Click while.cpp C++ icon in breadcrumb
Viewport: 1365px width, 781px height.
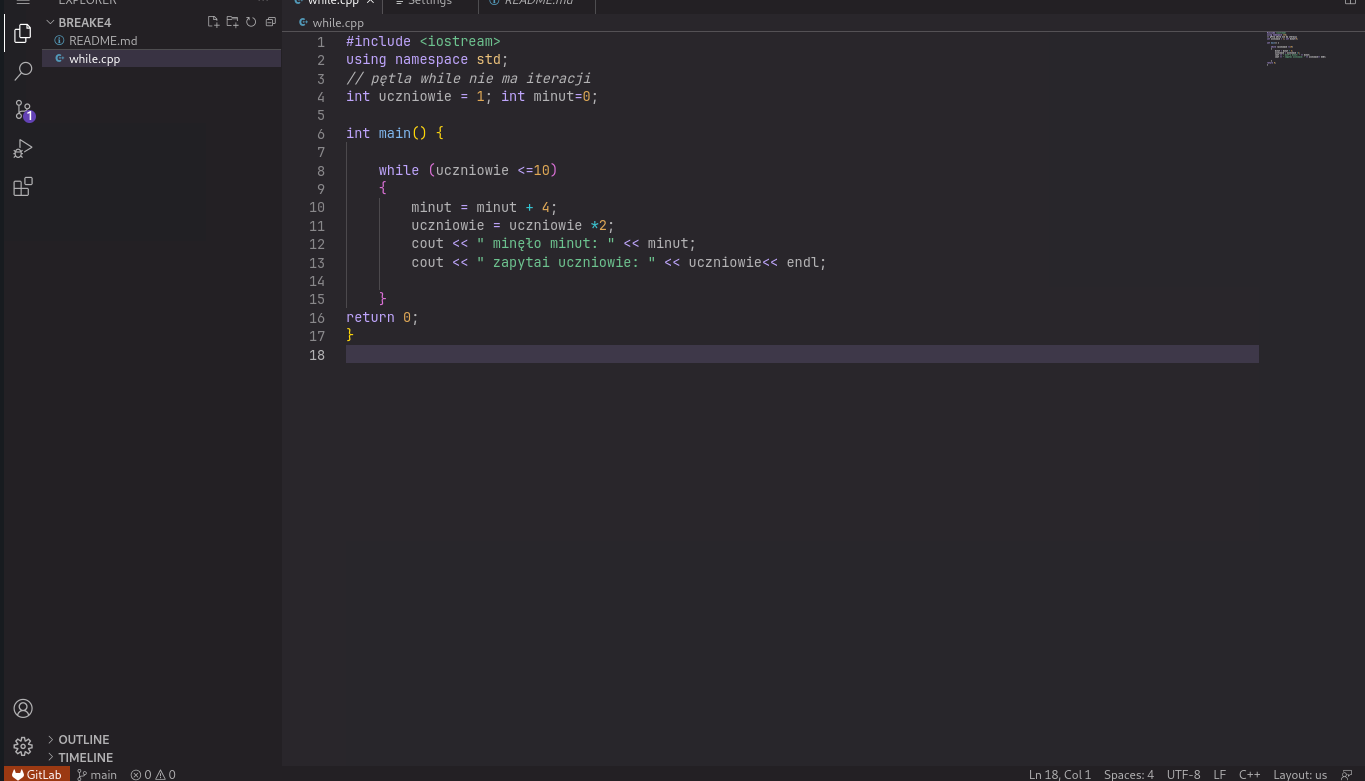[304, 22]
